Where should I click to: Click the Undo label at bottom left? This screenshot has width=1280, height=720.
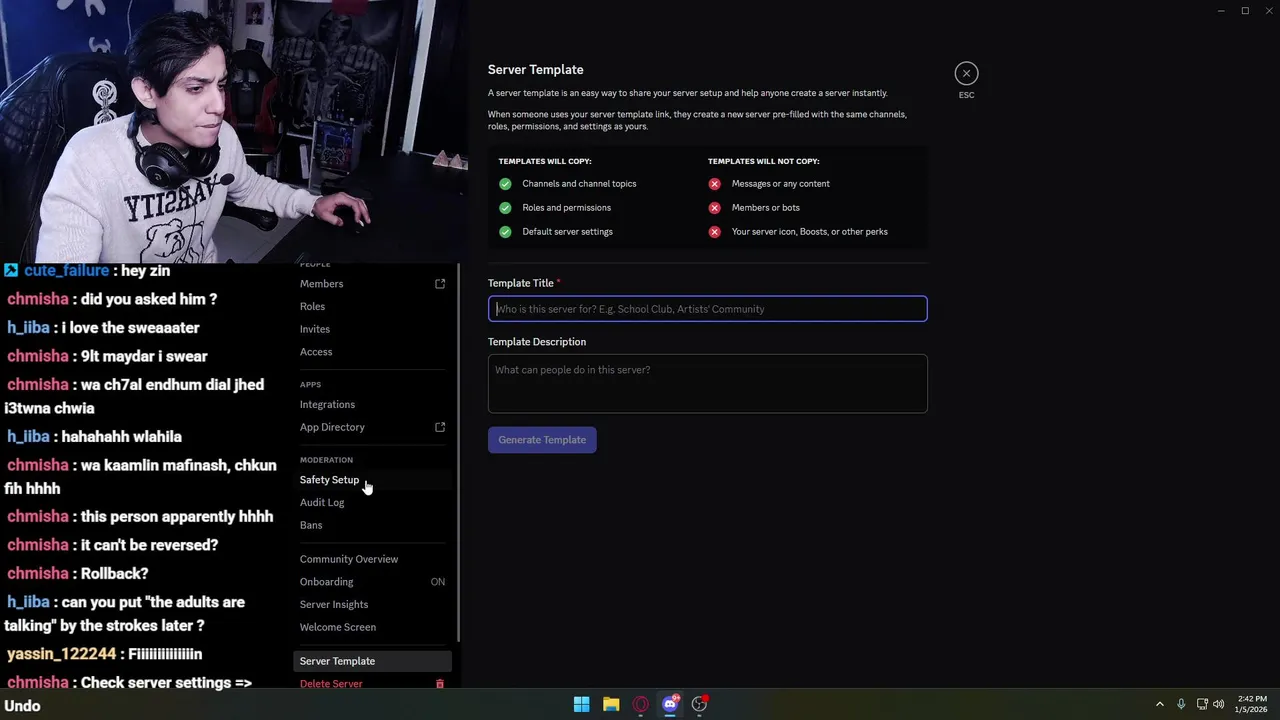22,706
